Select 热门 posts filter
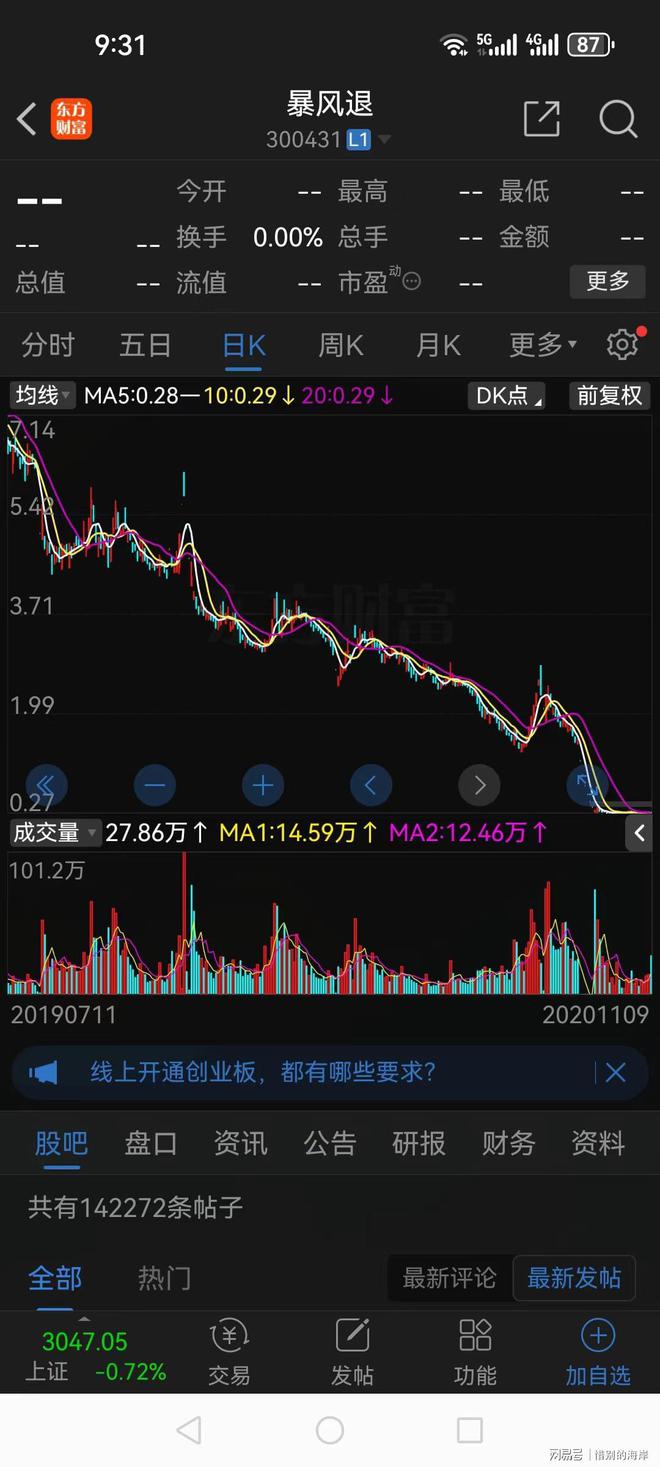660x1467 pixels. pos(164,1278)
